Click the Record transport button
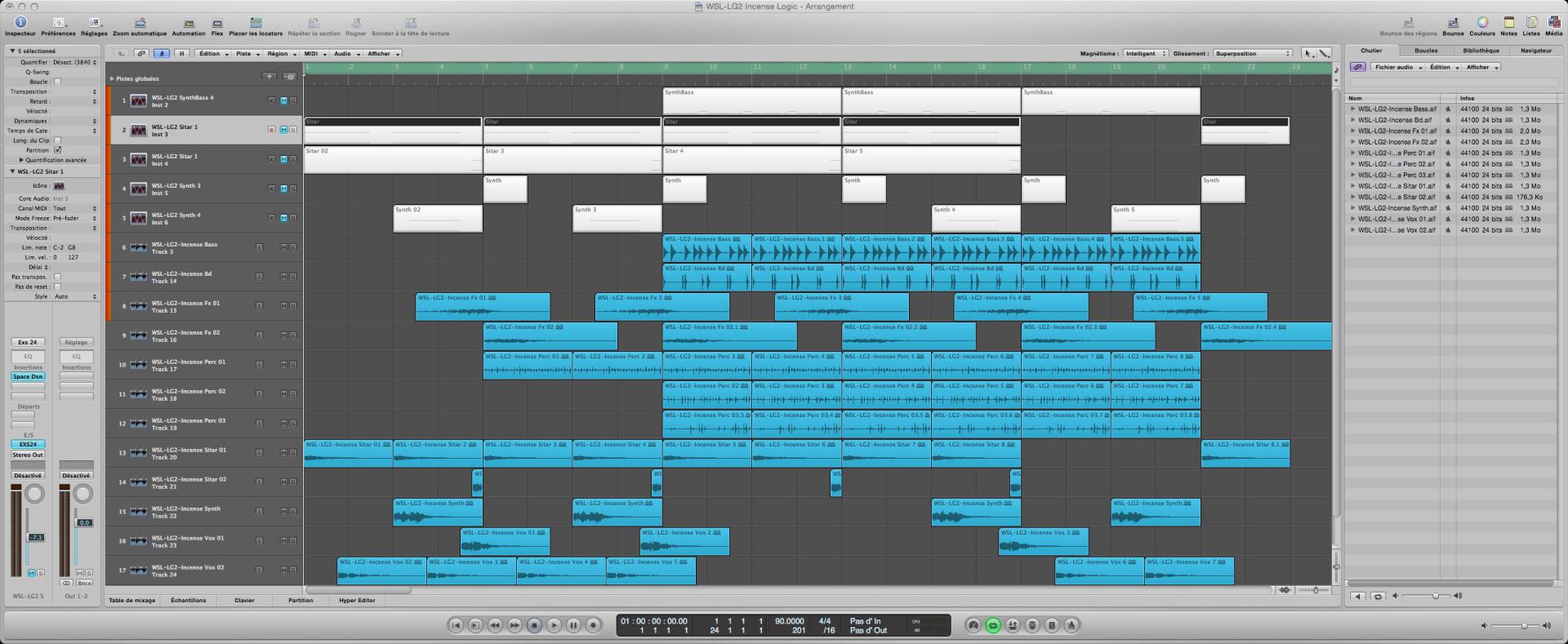1568x644 pixels. click(594, 625)
